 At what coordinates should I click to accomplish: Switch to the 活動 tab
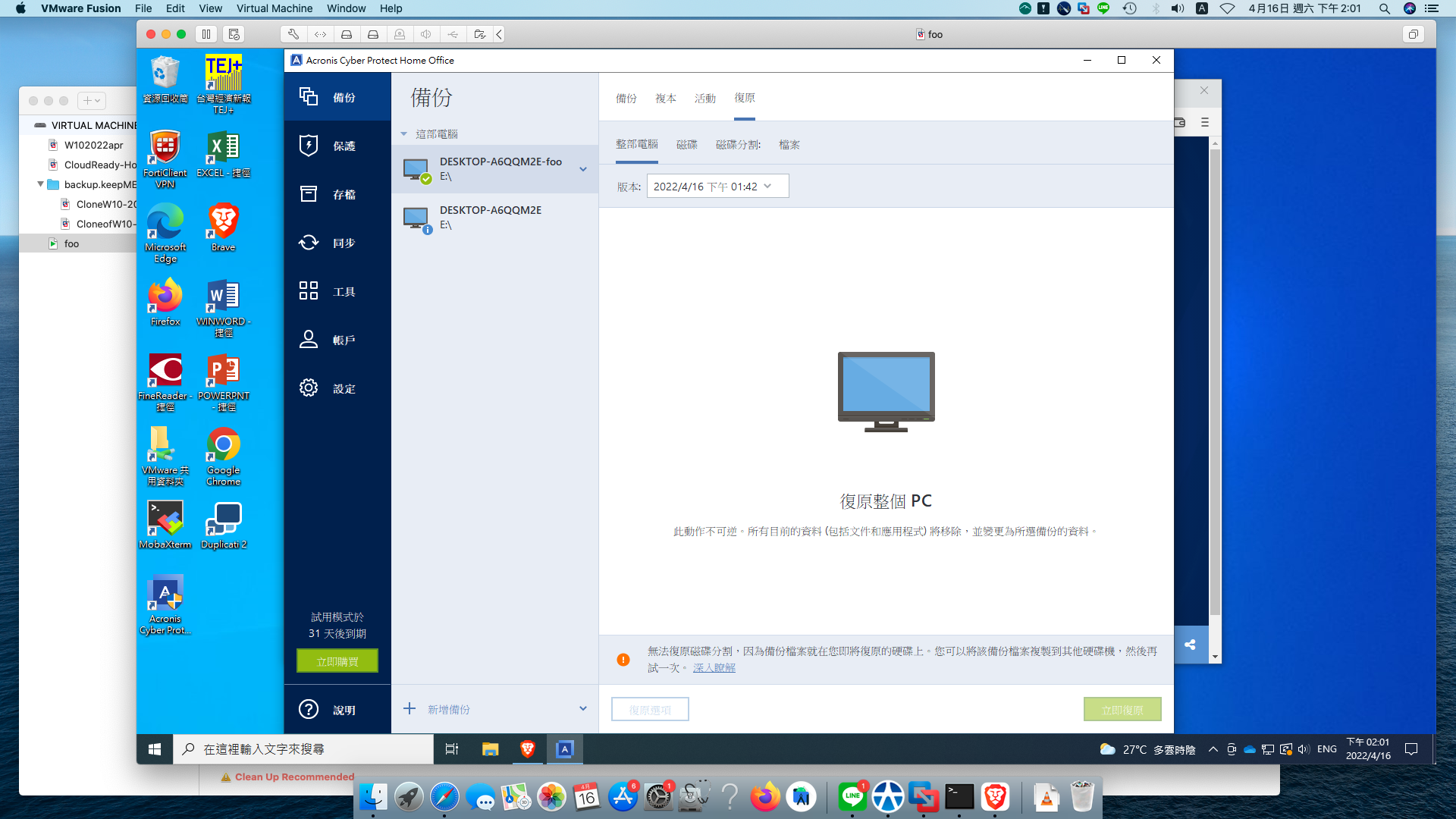coord(704,99)
